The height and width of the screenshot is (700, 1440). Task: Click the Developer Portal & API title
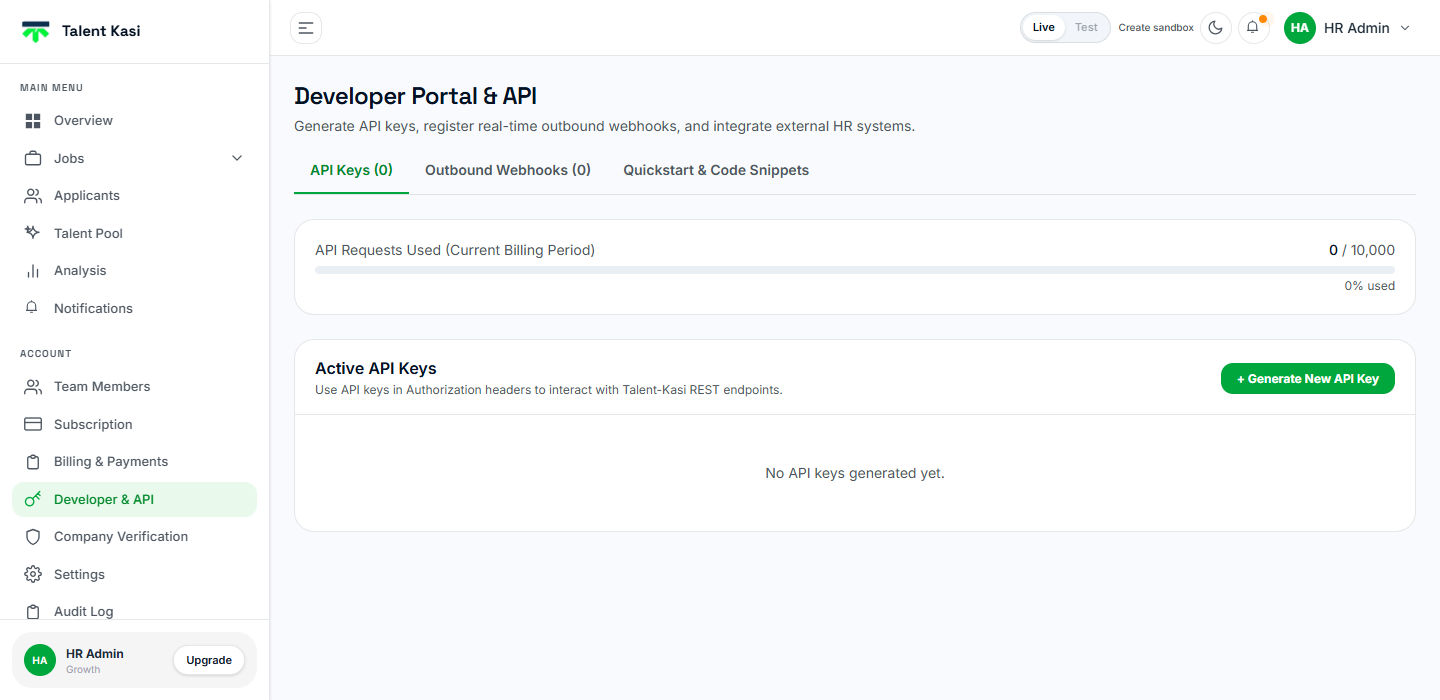416,96
